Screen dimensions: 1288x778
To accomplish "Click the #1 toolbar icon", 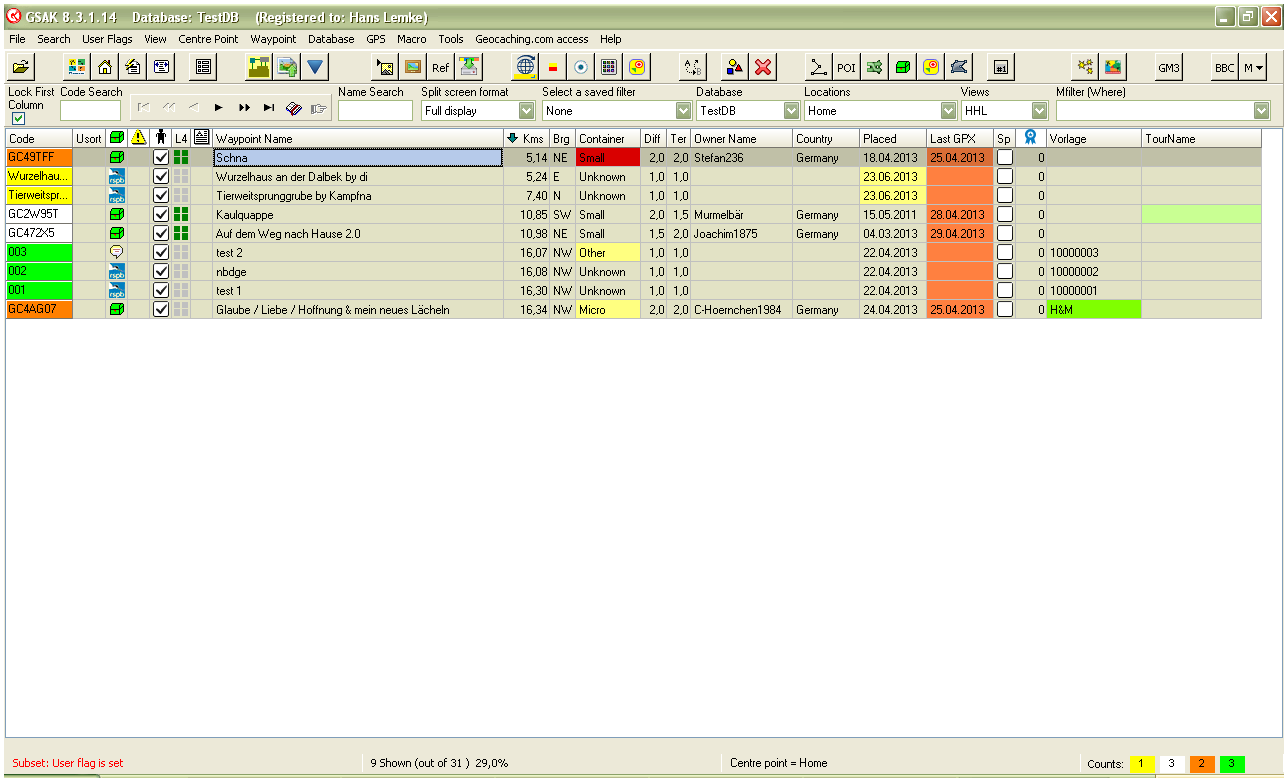I will 1001,67.
